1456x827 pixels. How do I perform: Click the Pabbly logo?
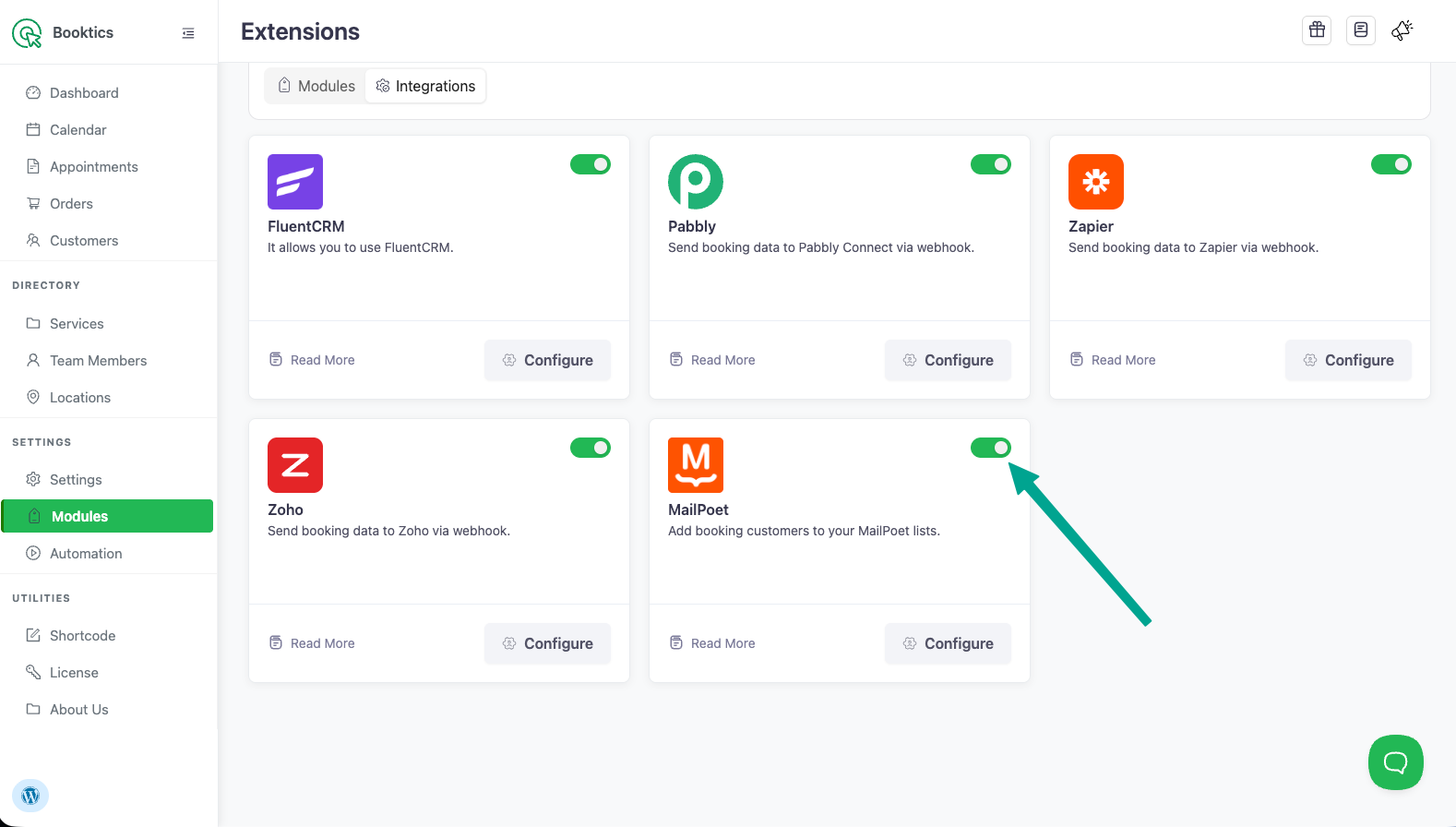pos(696,182)
